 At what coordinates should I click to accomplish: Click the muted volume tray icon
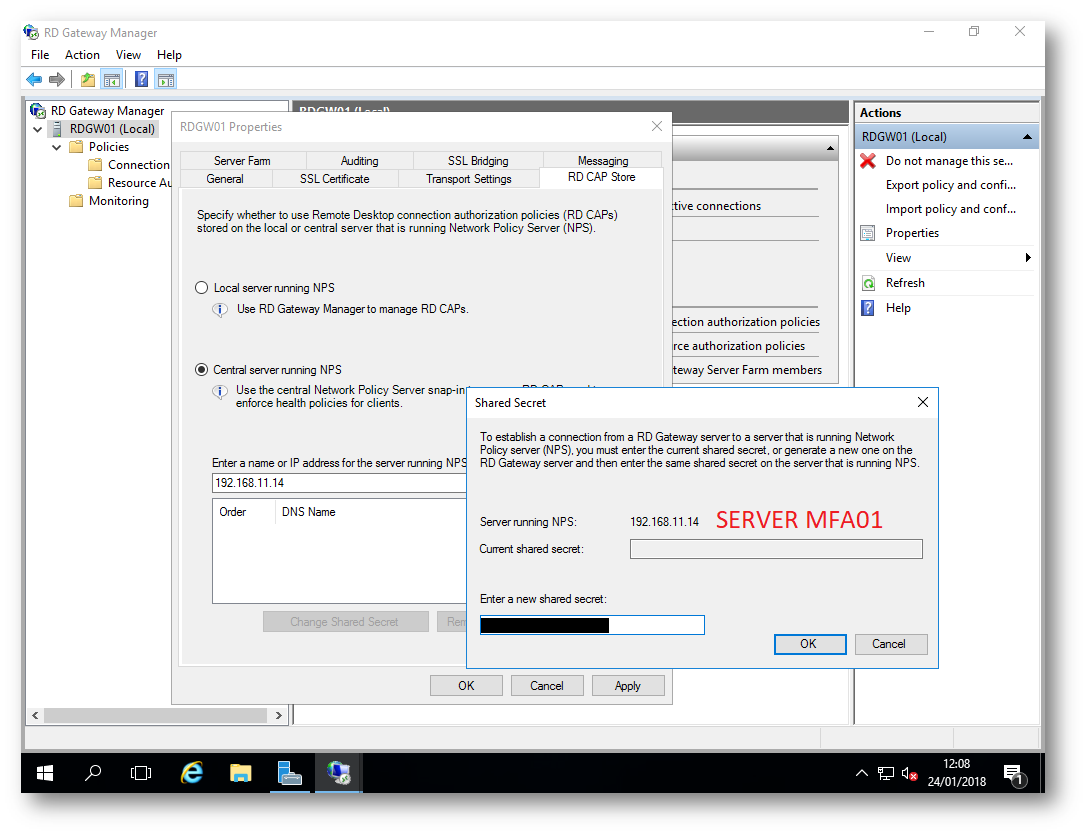tap(909, 773)
